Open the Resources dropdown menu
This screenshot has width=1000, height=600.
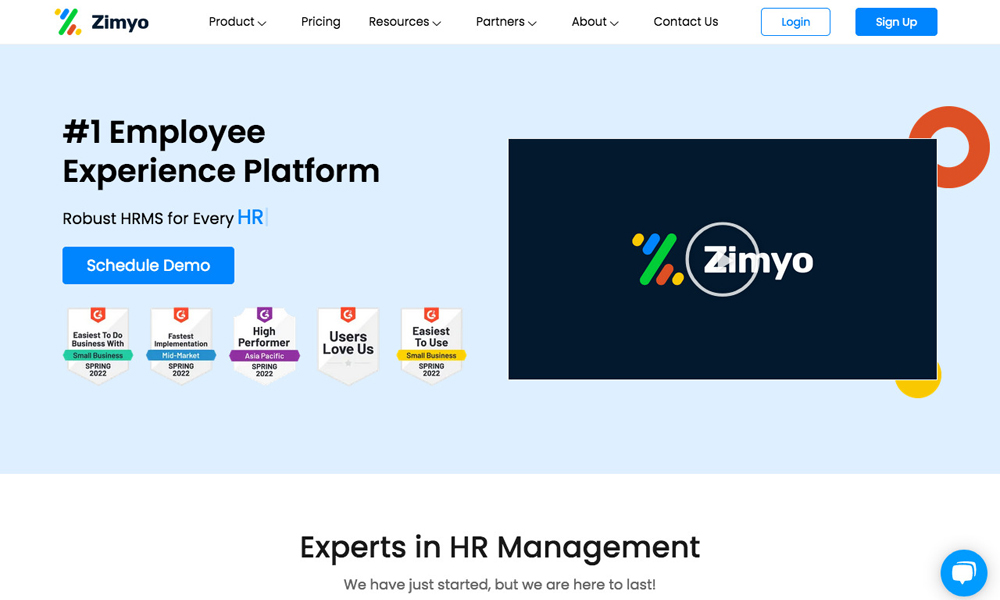pos(404,22)
